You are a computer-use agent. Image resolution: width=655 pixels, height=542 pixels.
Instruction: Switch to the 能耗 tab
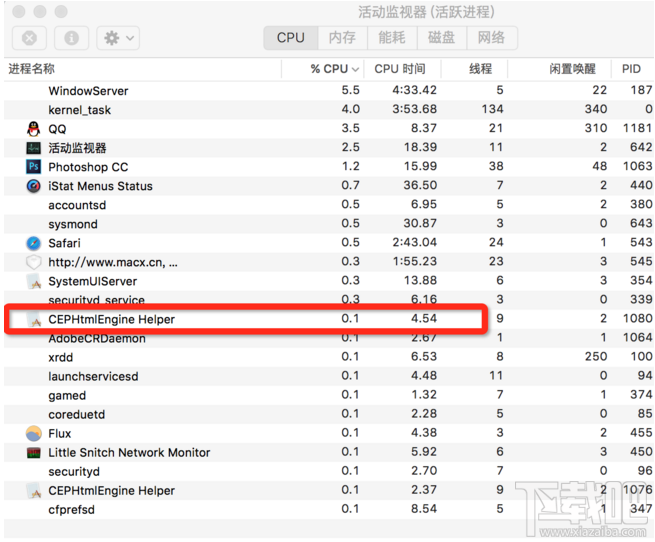(x=392, y=38)
